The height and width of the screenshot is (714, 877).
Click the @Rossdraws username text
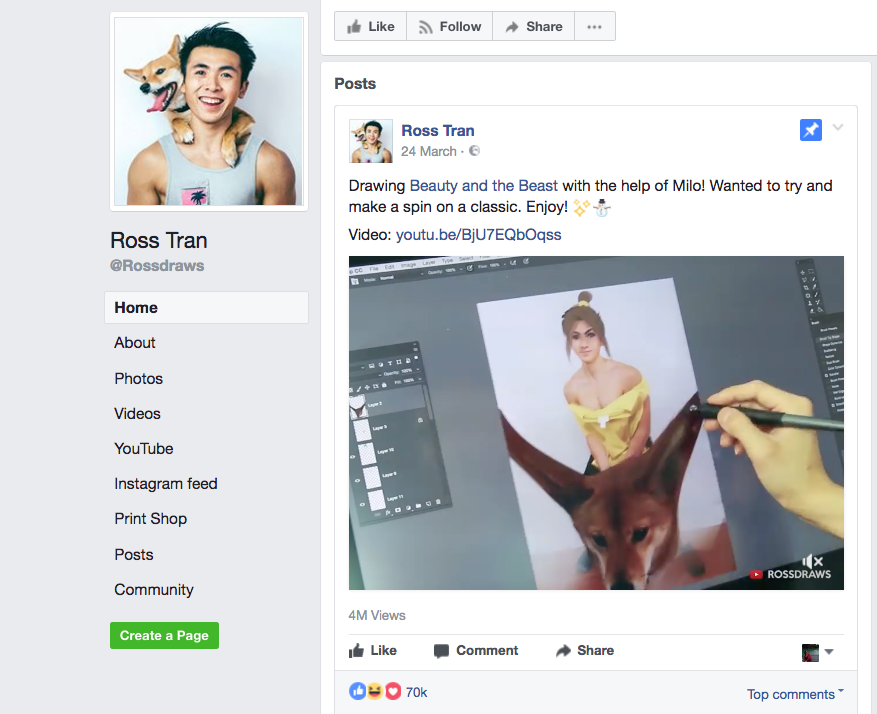[157, 266]
